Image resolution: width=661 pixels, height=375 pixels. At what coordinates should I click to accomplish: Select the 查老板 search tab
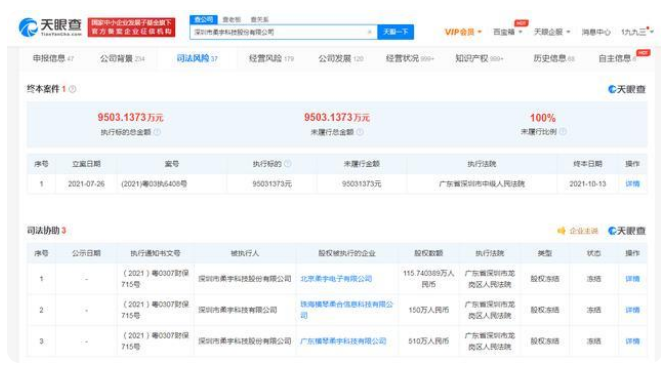[231, 20]
